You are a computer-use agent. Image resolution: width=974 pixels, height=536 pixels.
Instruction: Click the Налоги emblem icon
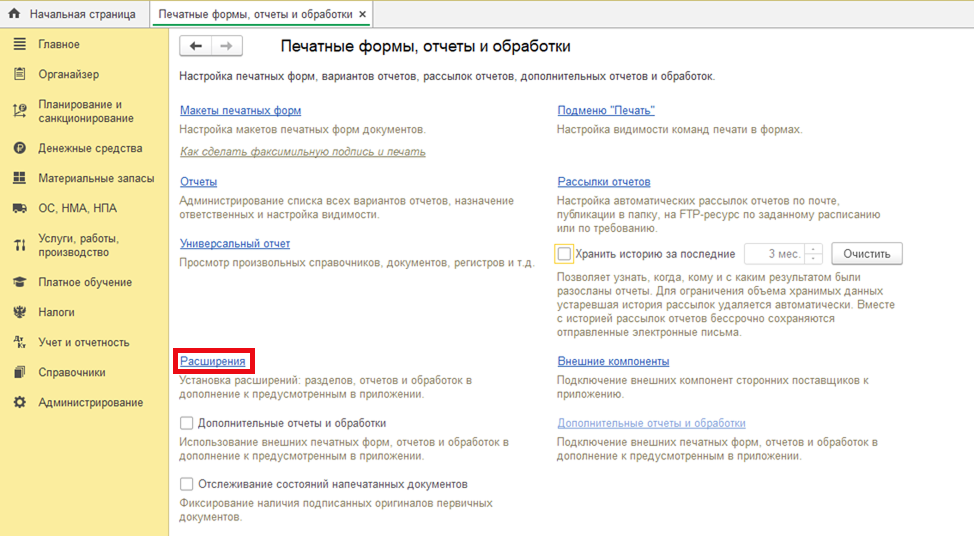20,312
